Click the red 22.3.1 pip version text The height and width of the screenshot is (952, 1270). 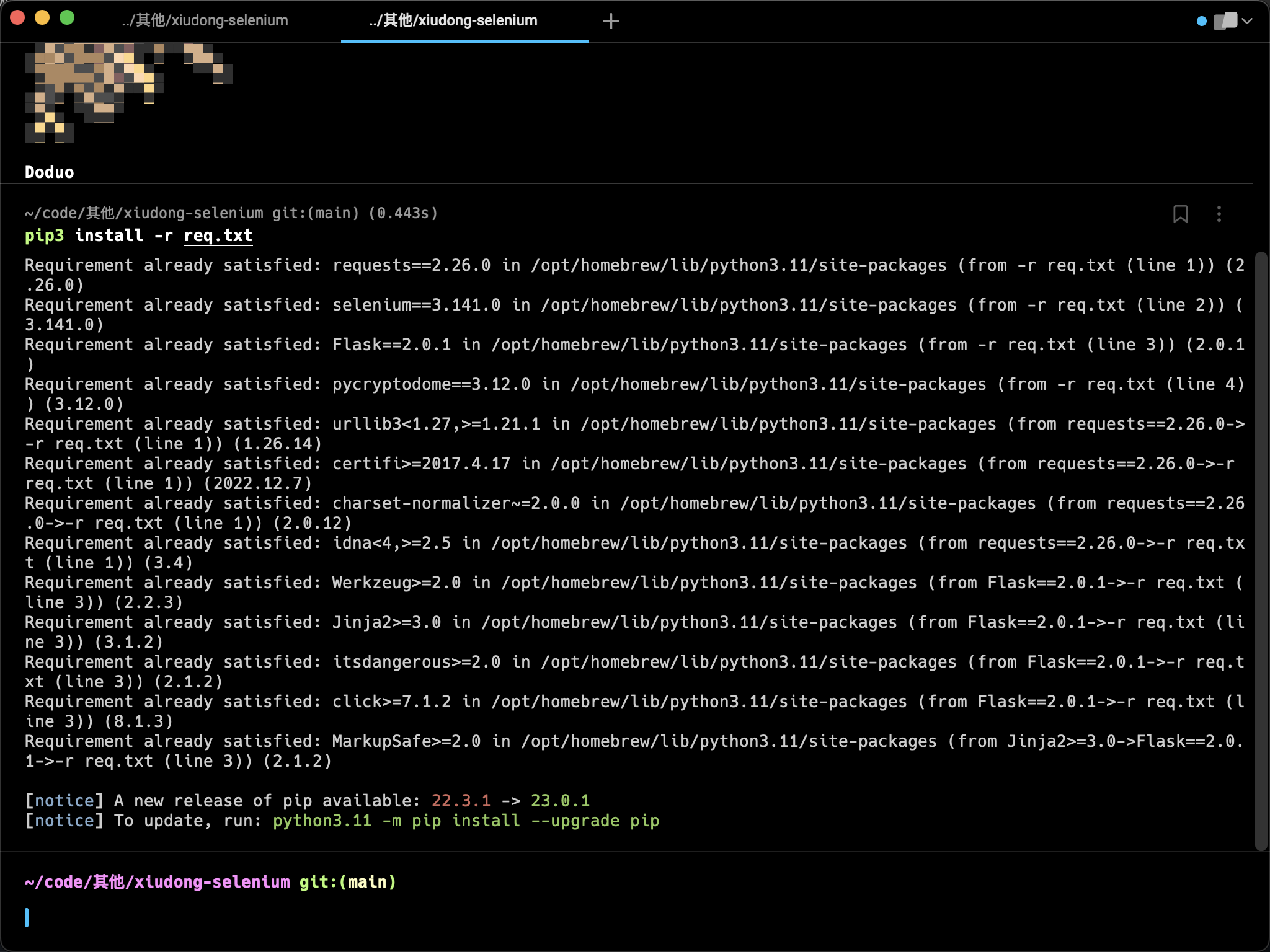point(460,800)
